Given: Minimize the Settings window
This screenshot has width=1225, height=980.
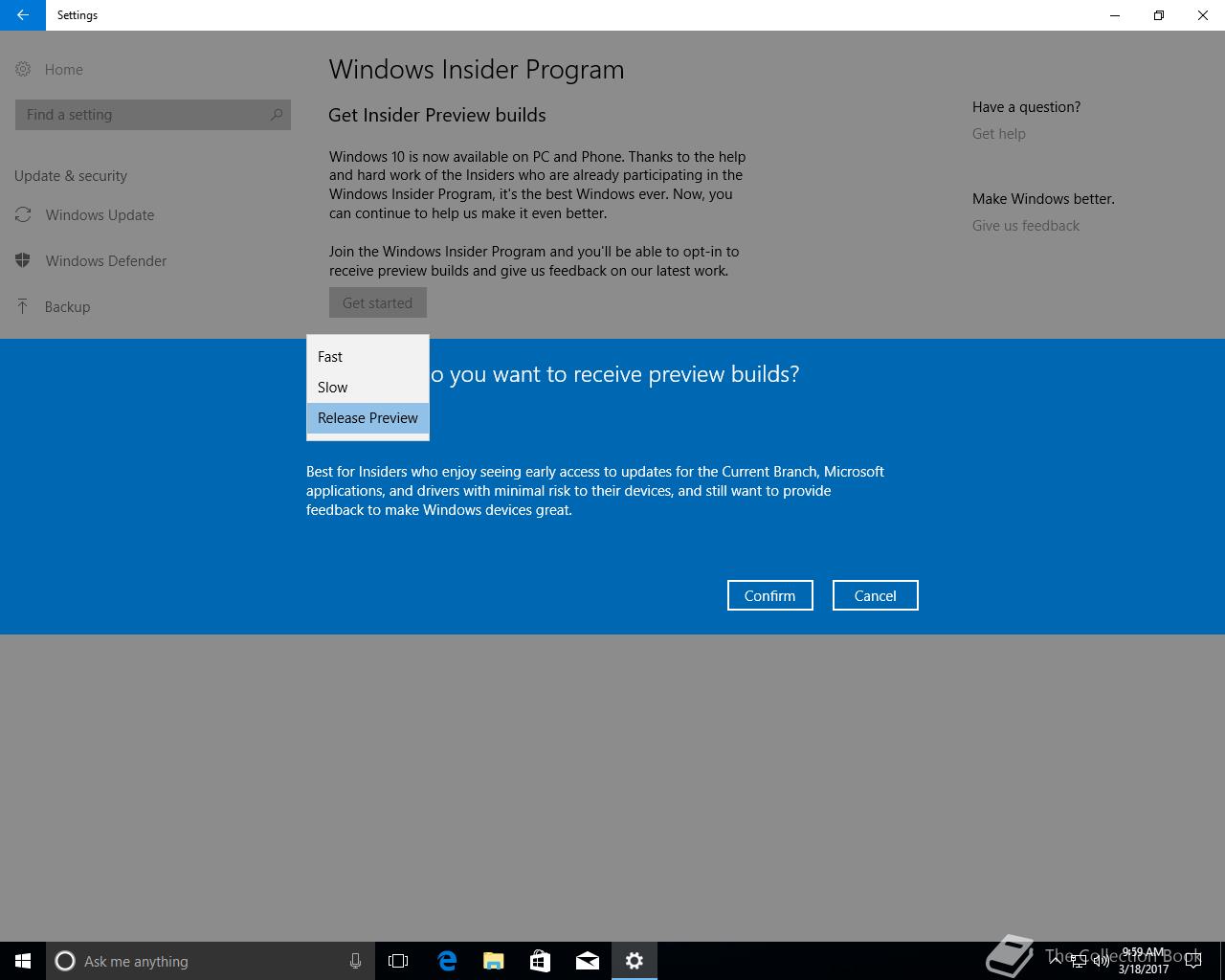Looking at the screenshot, I should tap(1115, 15).
